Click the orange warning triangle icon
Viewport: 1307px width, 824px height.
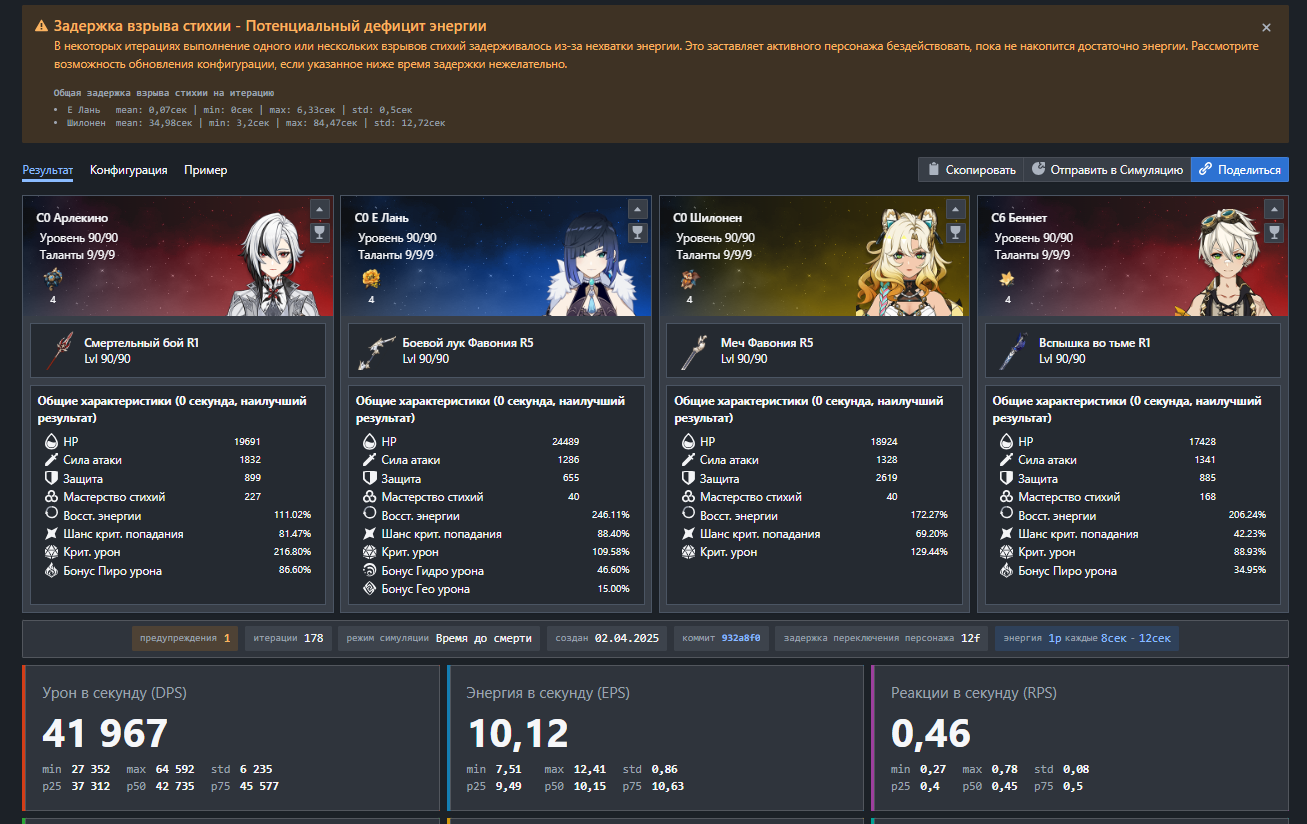pyautogui.click(x=41, y=26)
